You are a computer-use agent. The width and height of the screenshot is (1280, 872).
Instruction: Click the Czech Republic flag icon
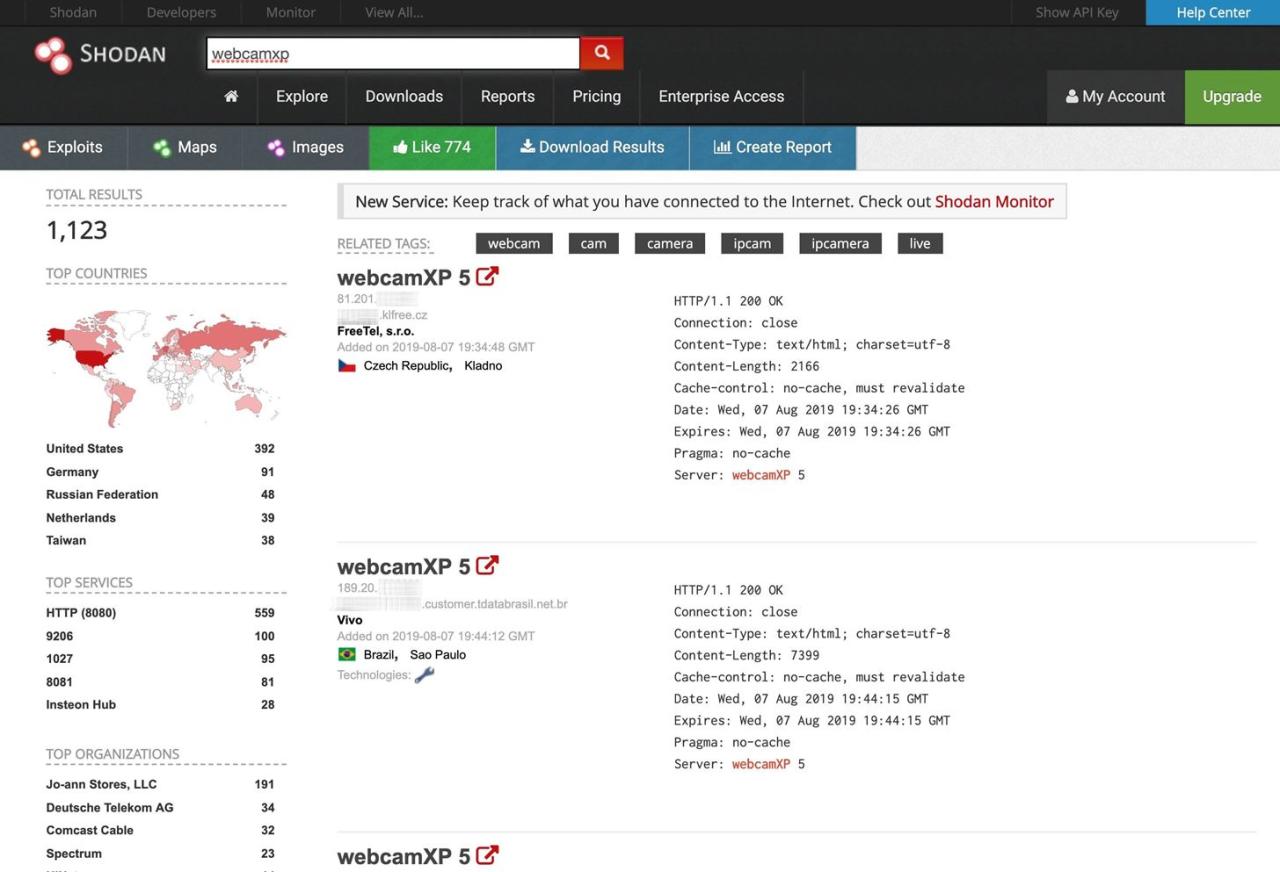pyautogui.click(x=347, y=365)
